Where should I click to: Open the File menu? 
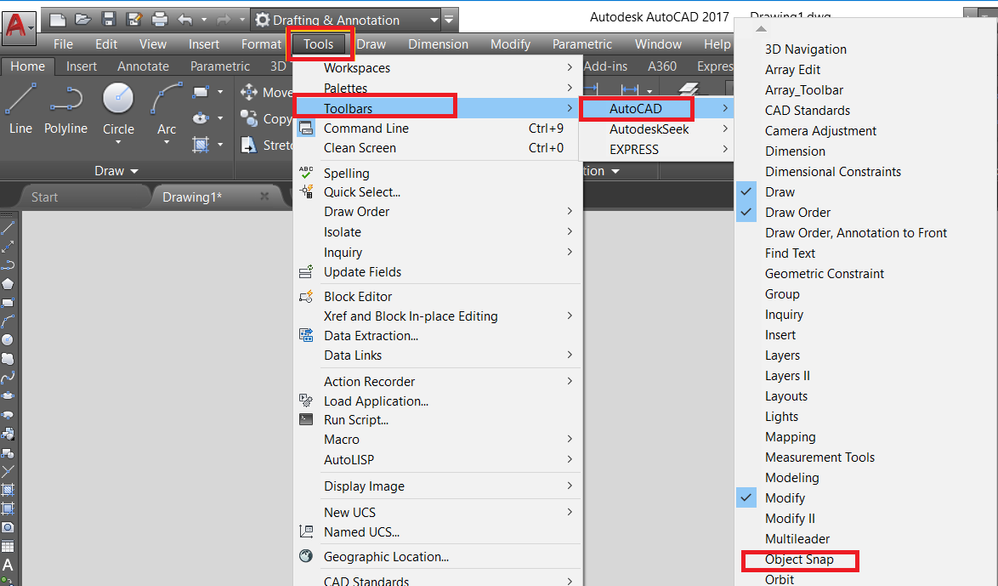click(63, 44)
